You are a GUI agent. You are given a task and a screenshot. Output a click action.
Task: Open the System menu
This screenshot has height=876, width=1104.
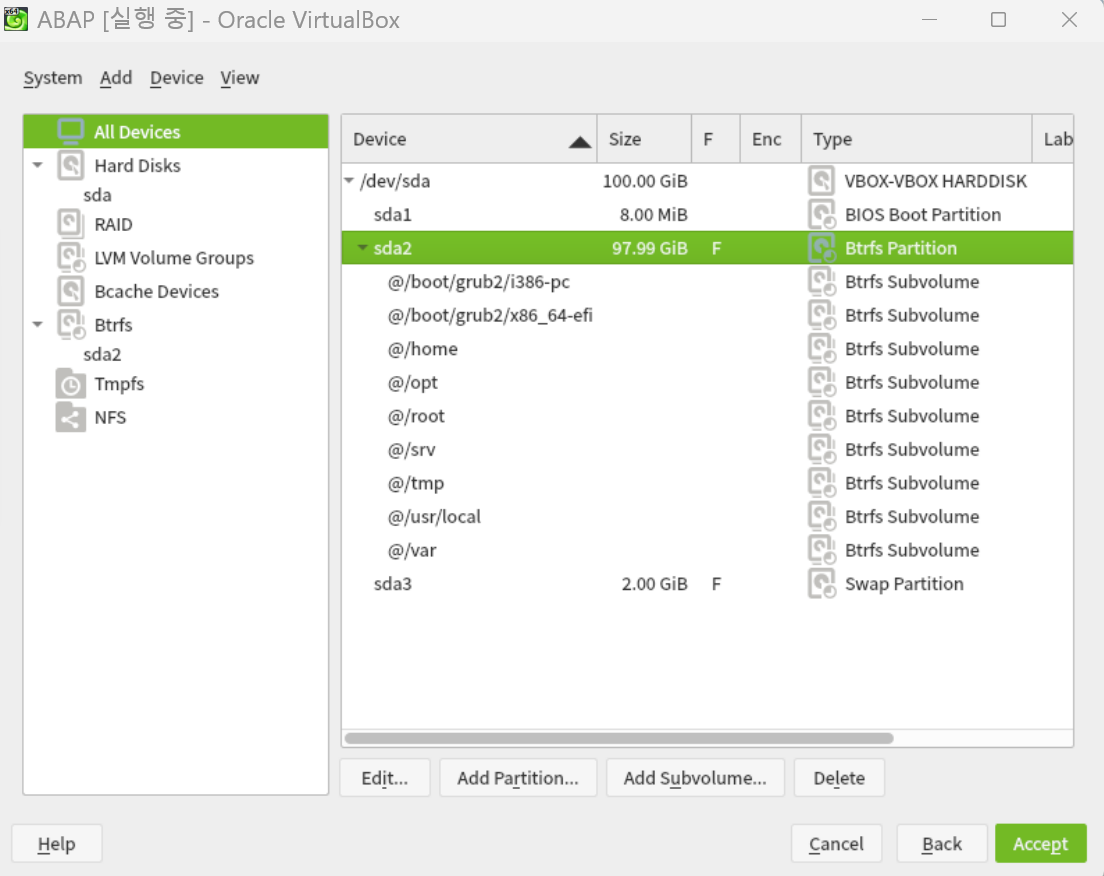click(53, 77)
